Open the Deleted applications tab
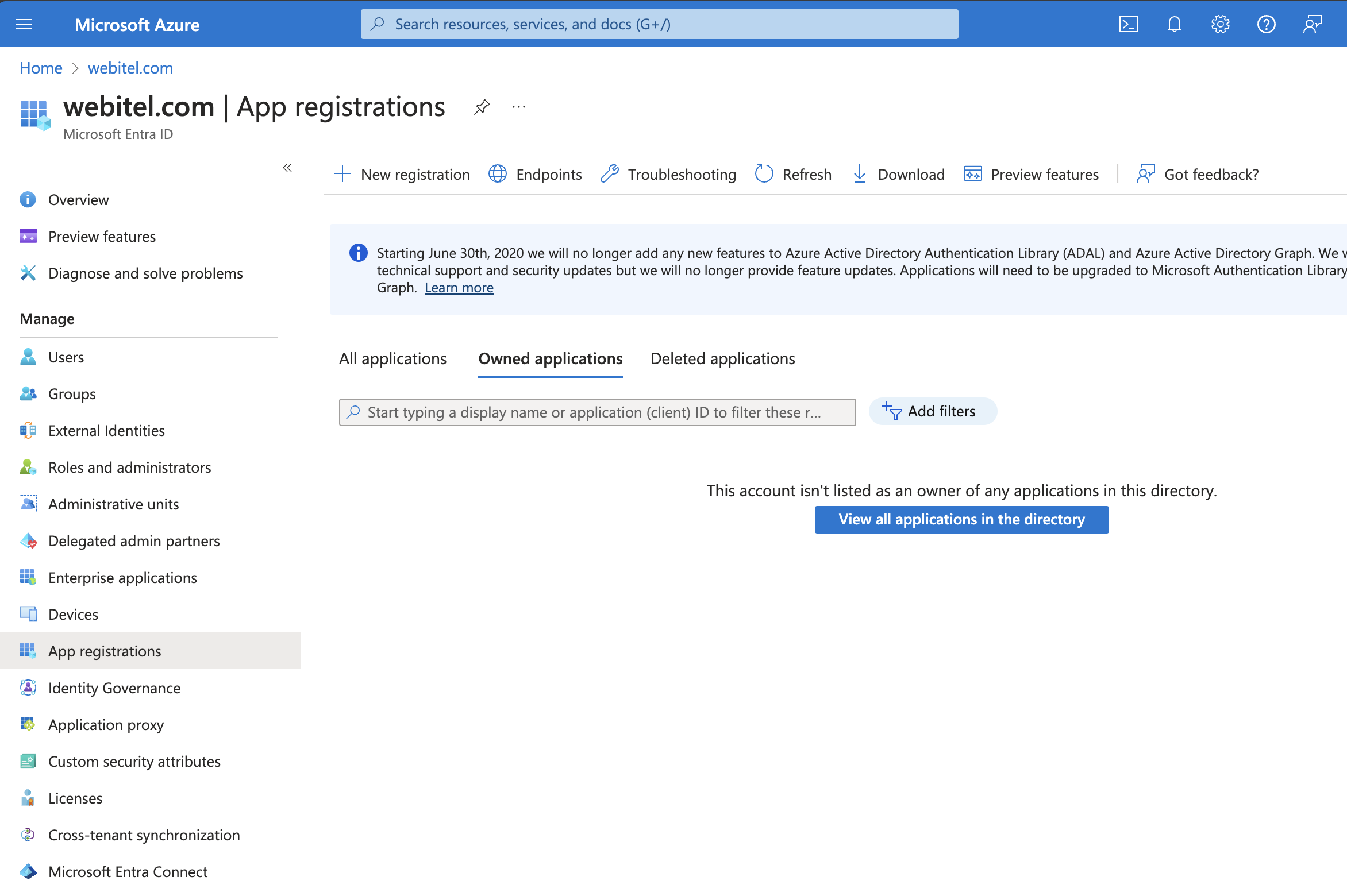 point(723,359)
